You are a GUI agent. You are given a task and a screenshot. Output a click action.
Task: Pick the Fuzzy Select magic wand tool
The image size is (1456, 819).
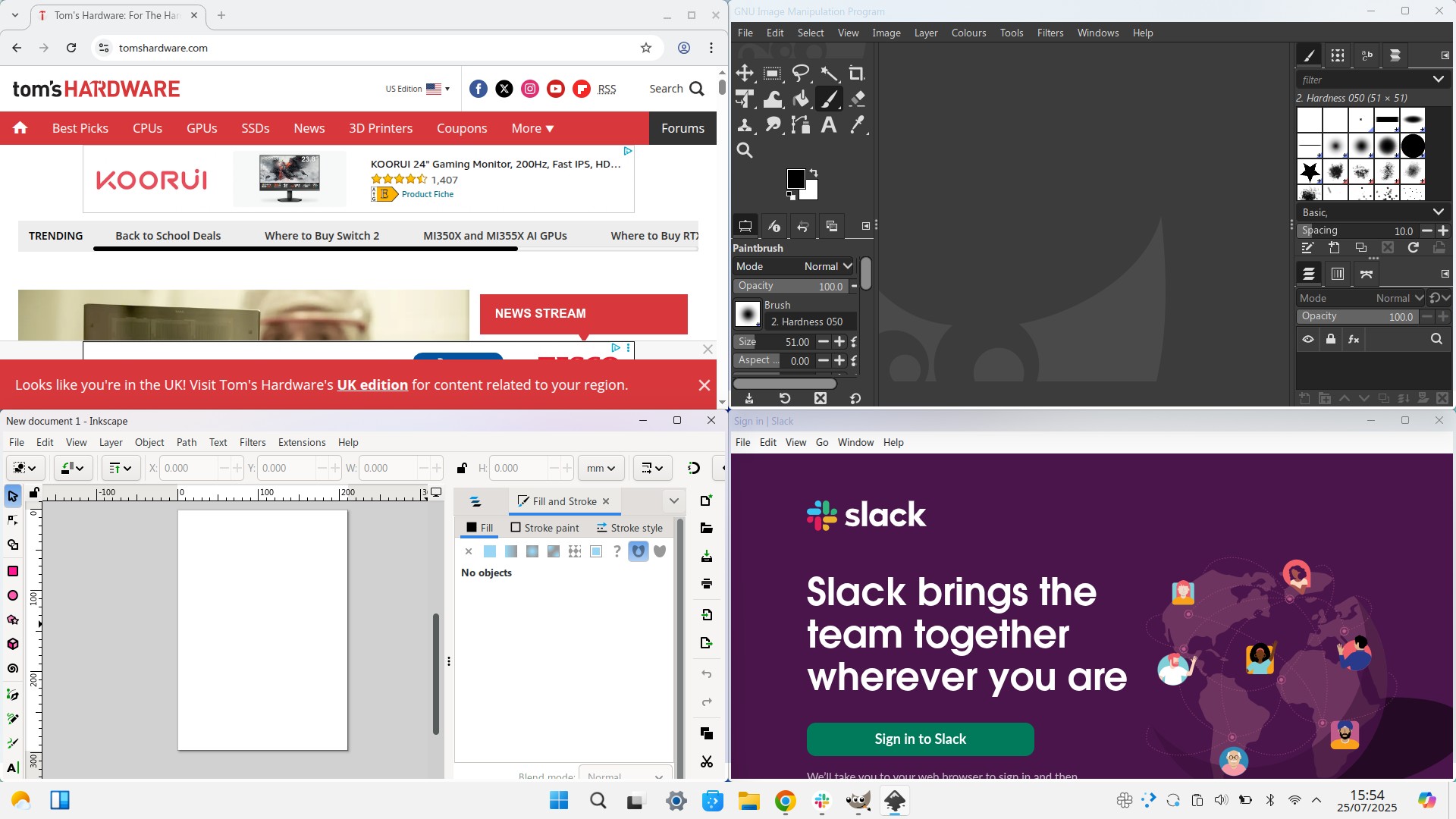click(x=829, y=74)
